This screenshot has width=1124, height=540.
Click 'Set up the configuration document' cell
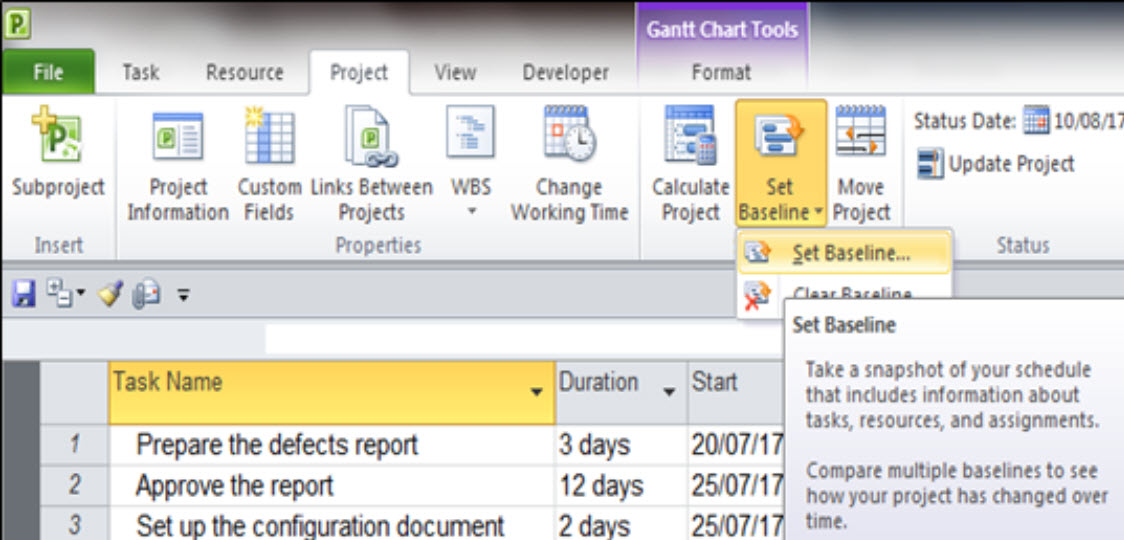pos(331,525)
